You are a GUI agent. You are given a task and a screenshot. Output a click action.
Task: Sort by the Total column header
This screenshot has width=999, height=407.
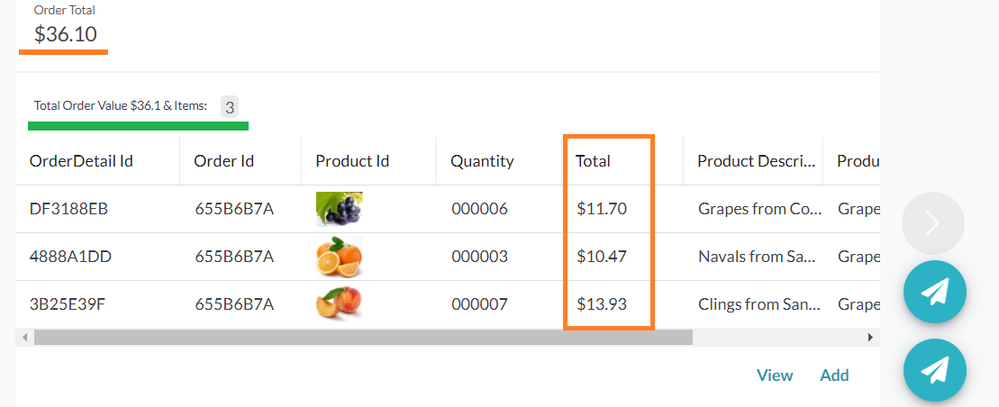[593, 161]
